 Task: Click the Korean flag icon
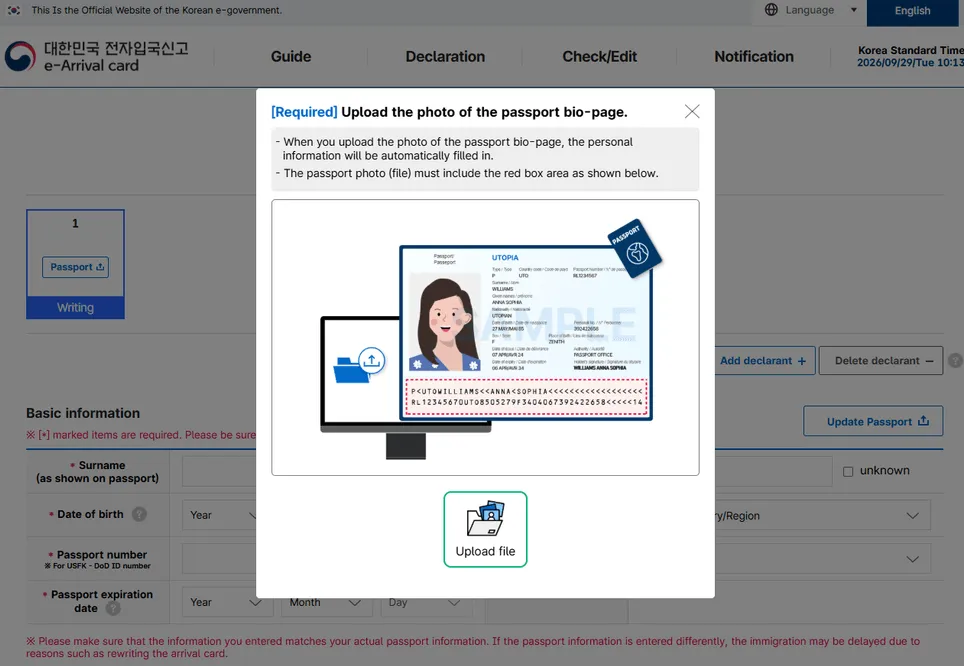[x=14, y=10]
